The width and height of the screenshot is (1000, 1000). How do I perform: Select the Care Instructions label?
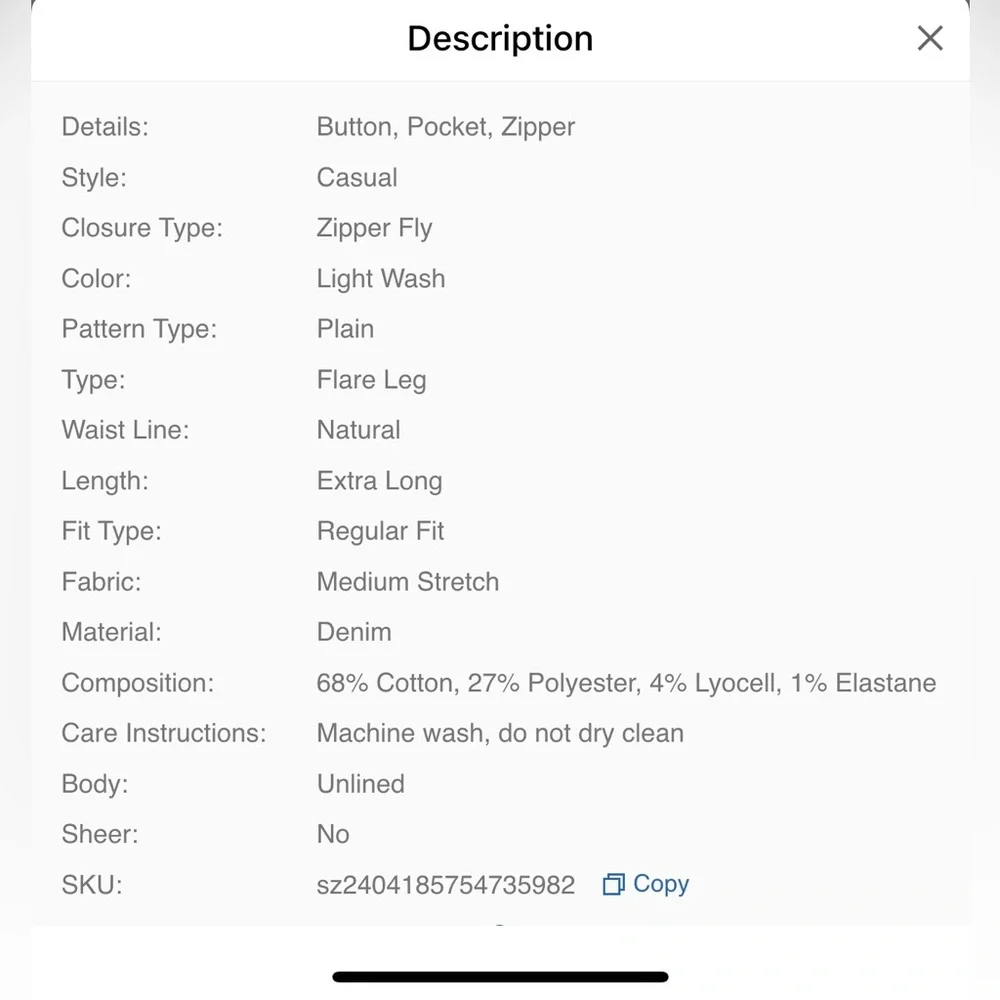164,733
